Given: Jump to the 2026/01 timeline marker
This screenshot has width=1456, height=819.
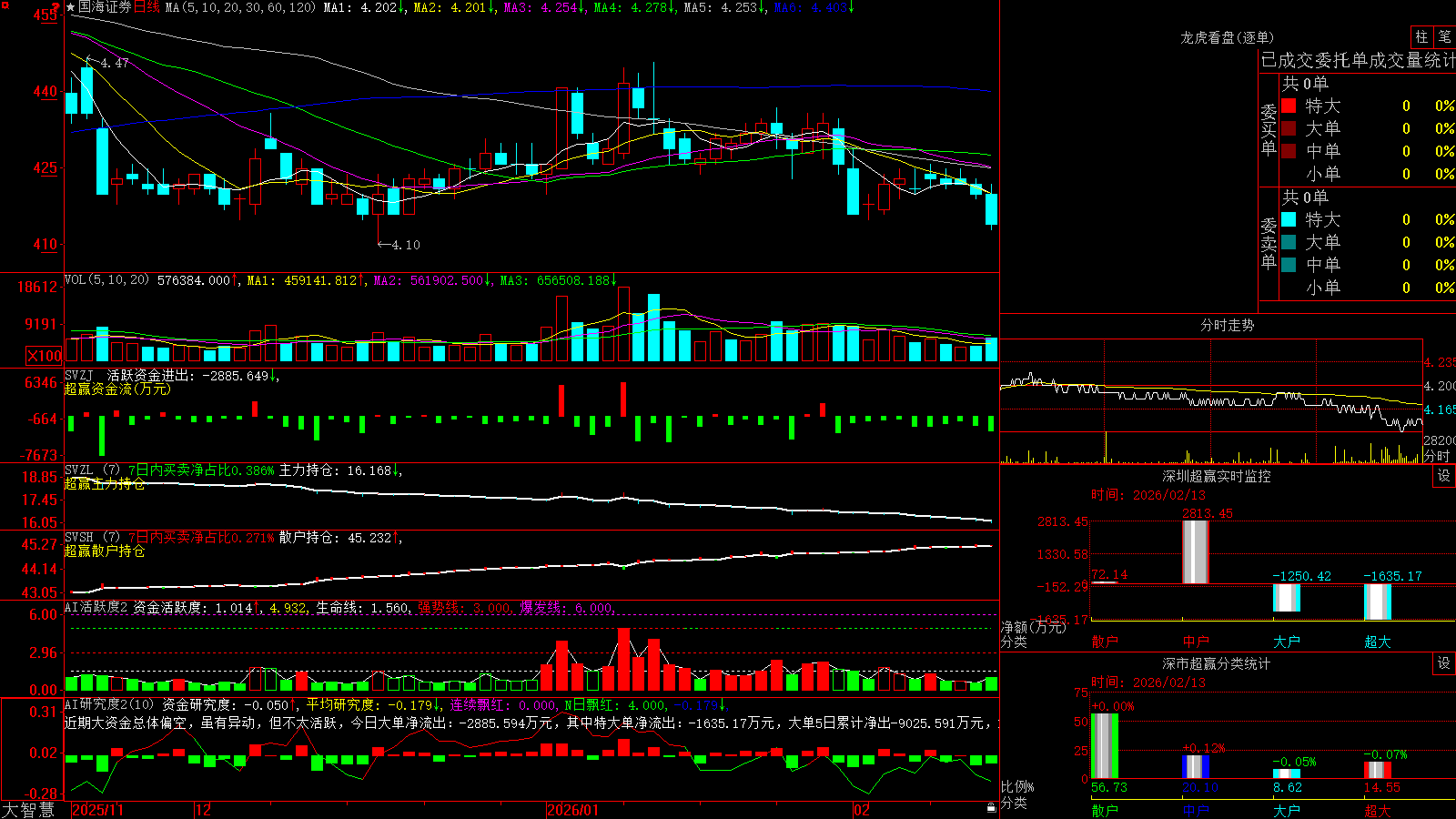Looking at the screenshot, I should 572,810.
